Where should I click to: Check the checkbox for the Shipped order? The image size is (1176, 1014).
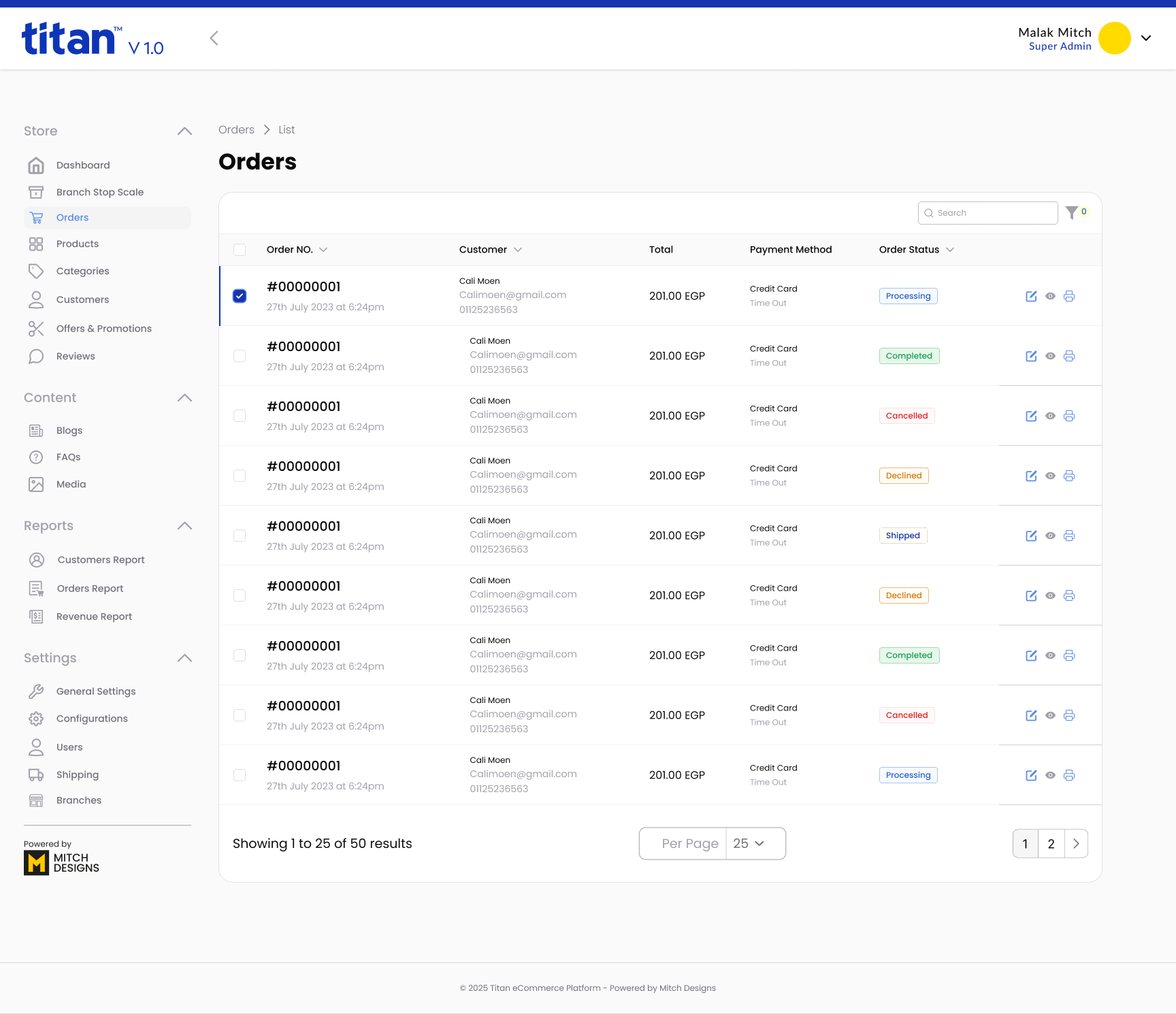[x=240, y=536]
